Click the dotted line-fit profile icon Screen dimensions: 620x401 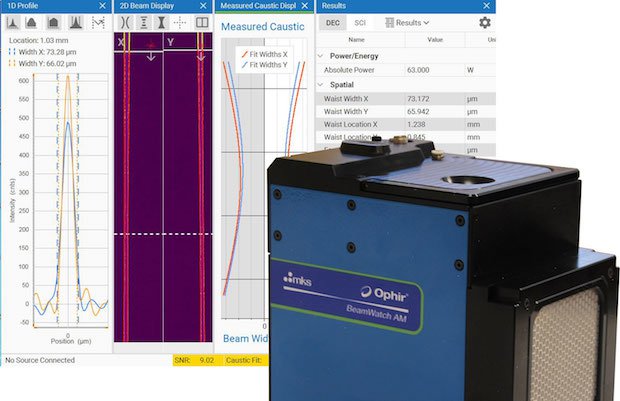click(98, 22)
